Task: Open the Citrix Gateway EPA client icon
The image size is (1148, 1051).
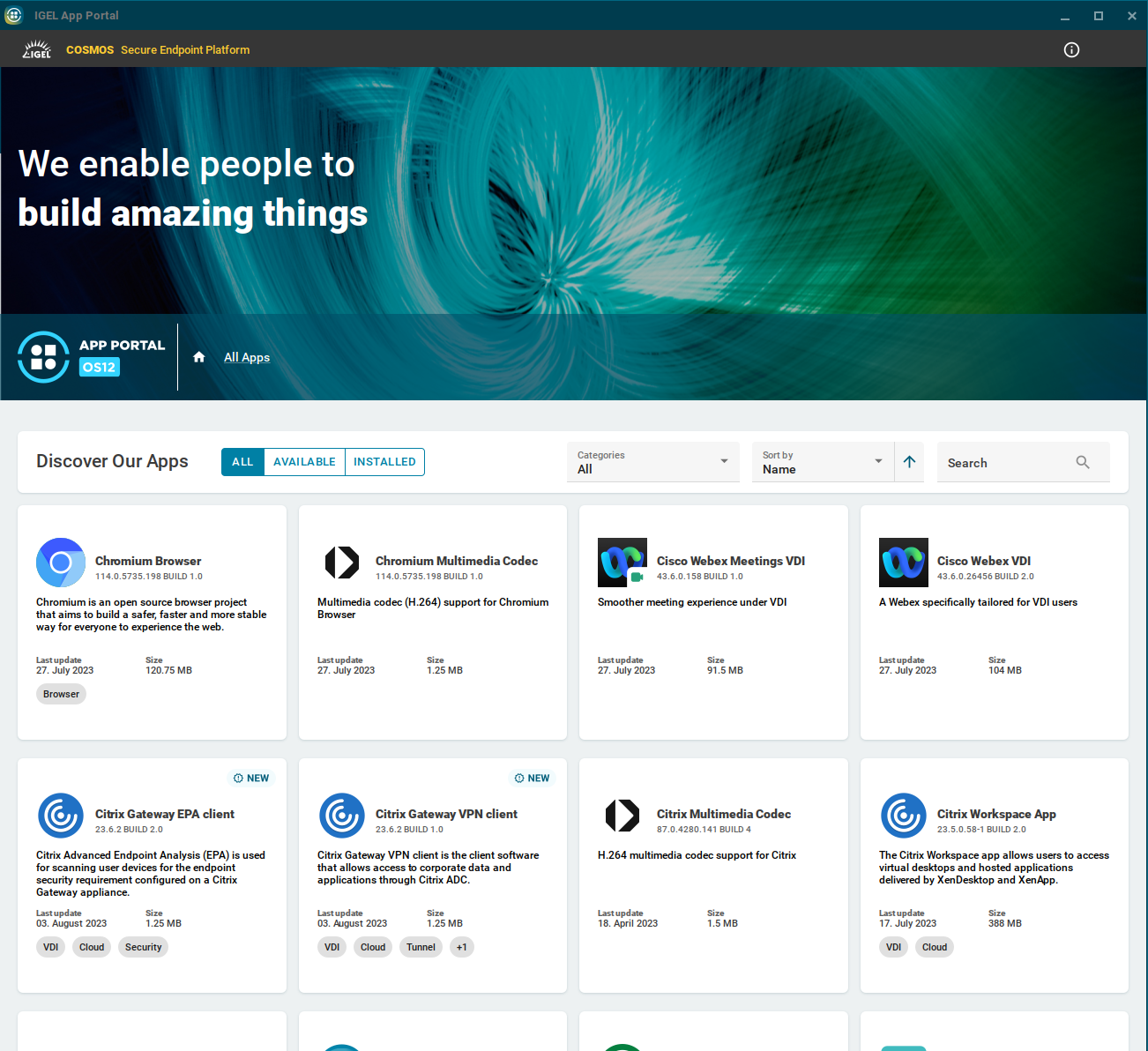Action: click(61, 816)
